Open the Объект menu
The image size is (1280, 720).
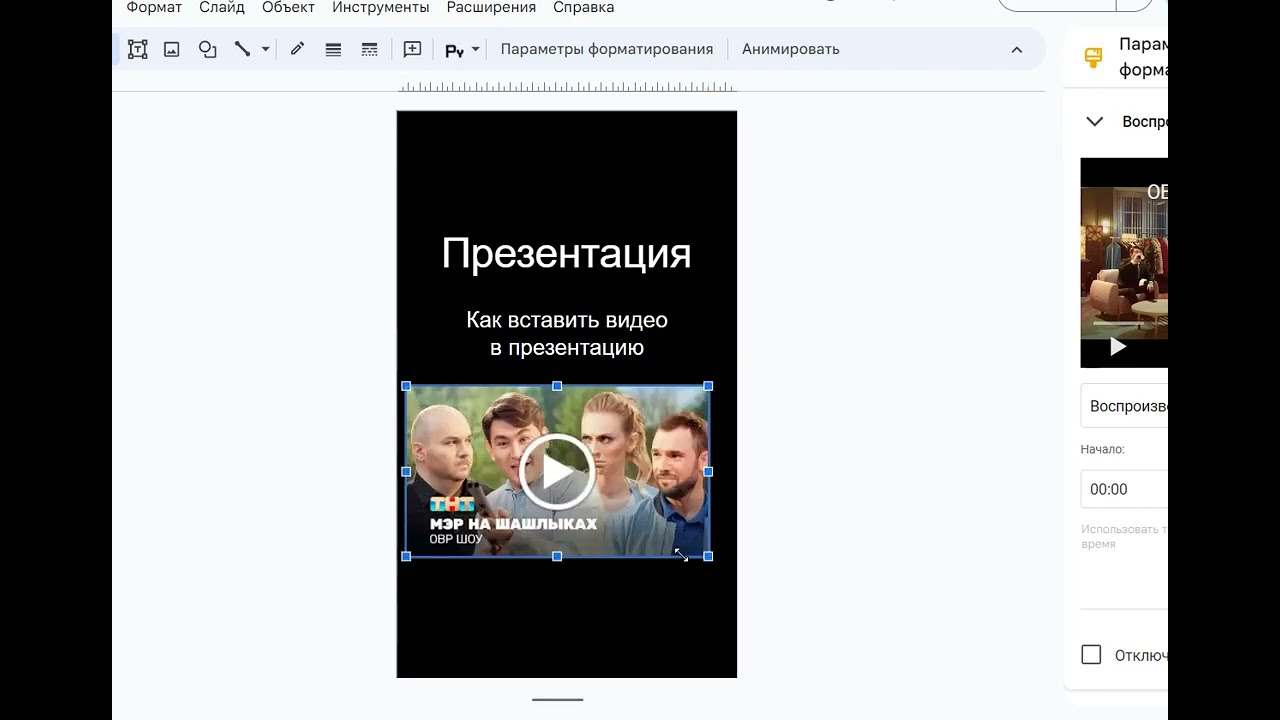point(288,8)
